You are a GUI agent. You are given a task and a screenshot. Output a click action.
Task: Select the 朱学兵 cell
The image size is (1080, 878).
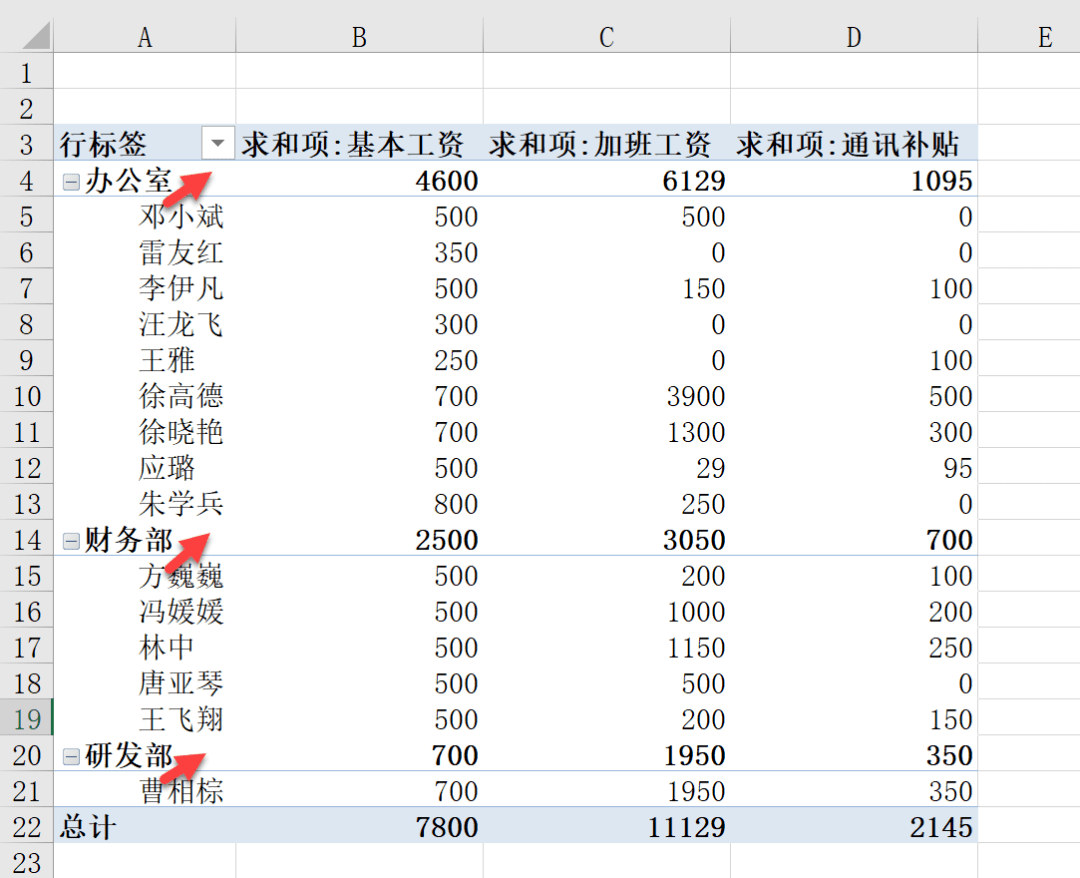click(x=145, y=503)
